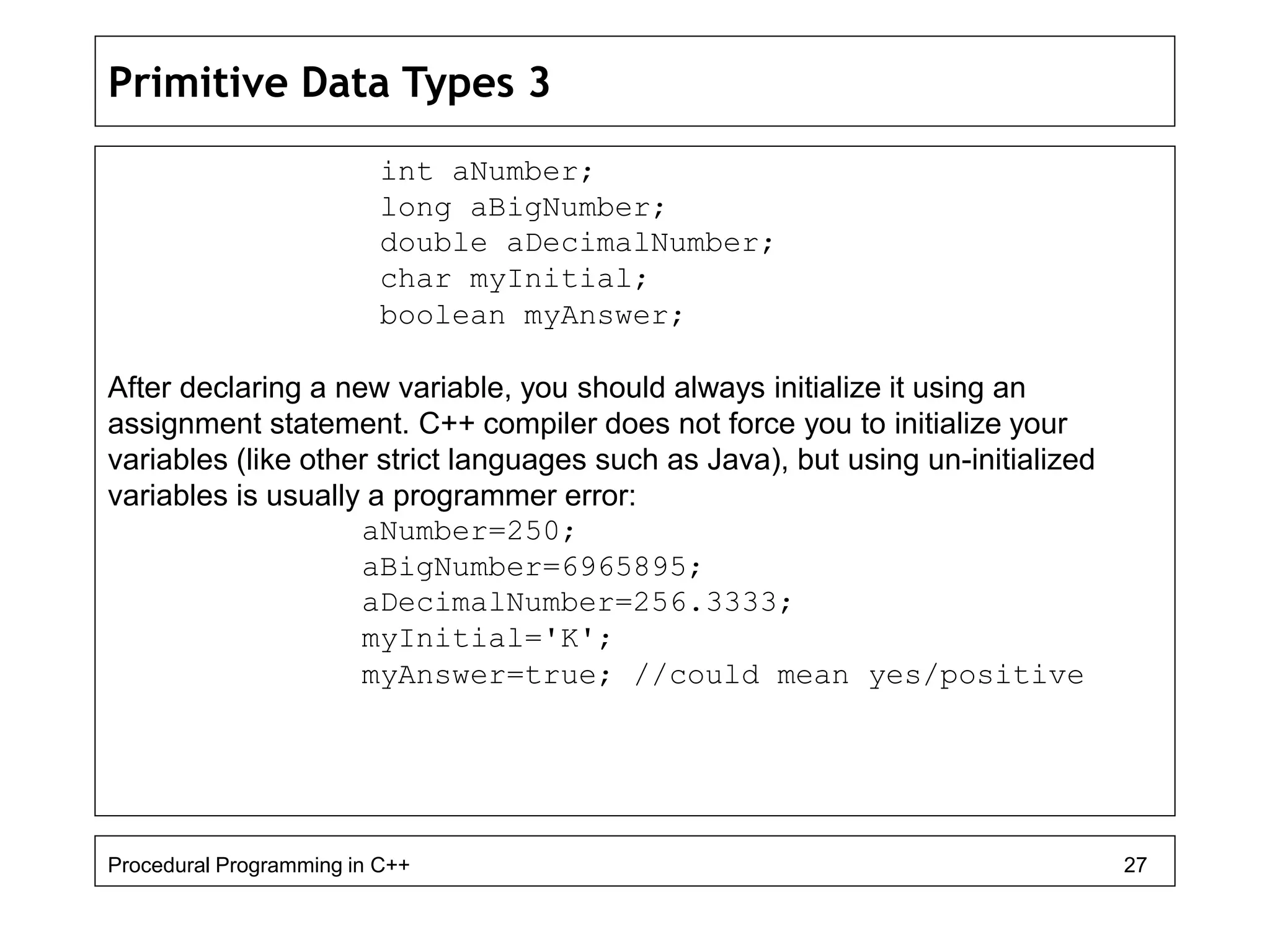
Task: Click the slide number 27
Action: coord(1135,865)
